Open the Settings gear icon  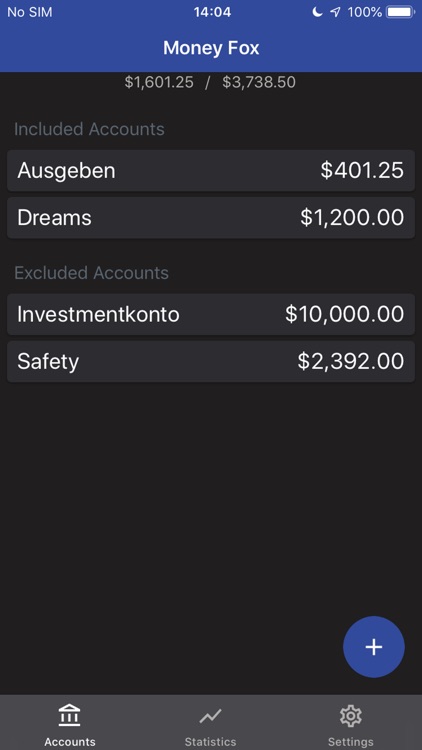pyautogui.click(x=351, y=716)
